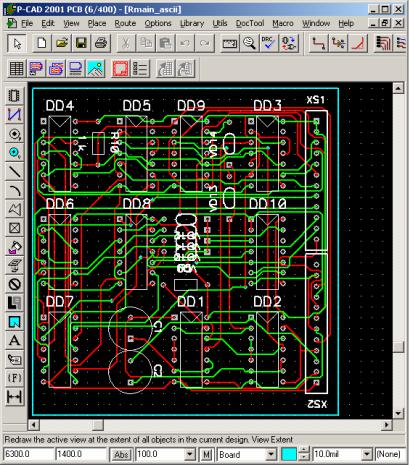The height and width of the screenshot is (465, 409).
Task: Select the Place Via cyan circle tool
Action: click(14, 152)
